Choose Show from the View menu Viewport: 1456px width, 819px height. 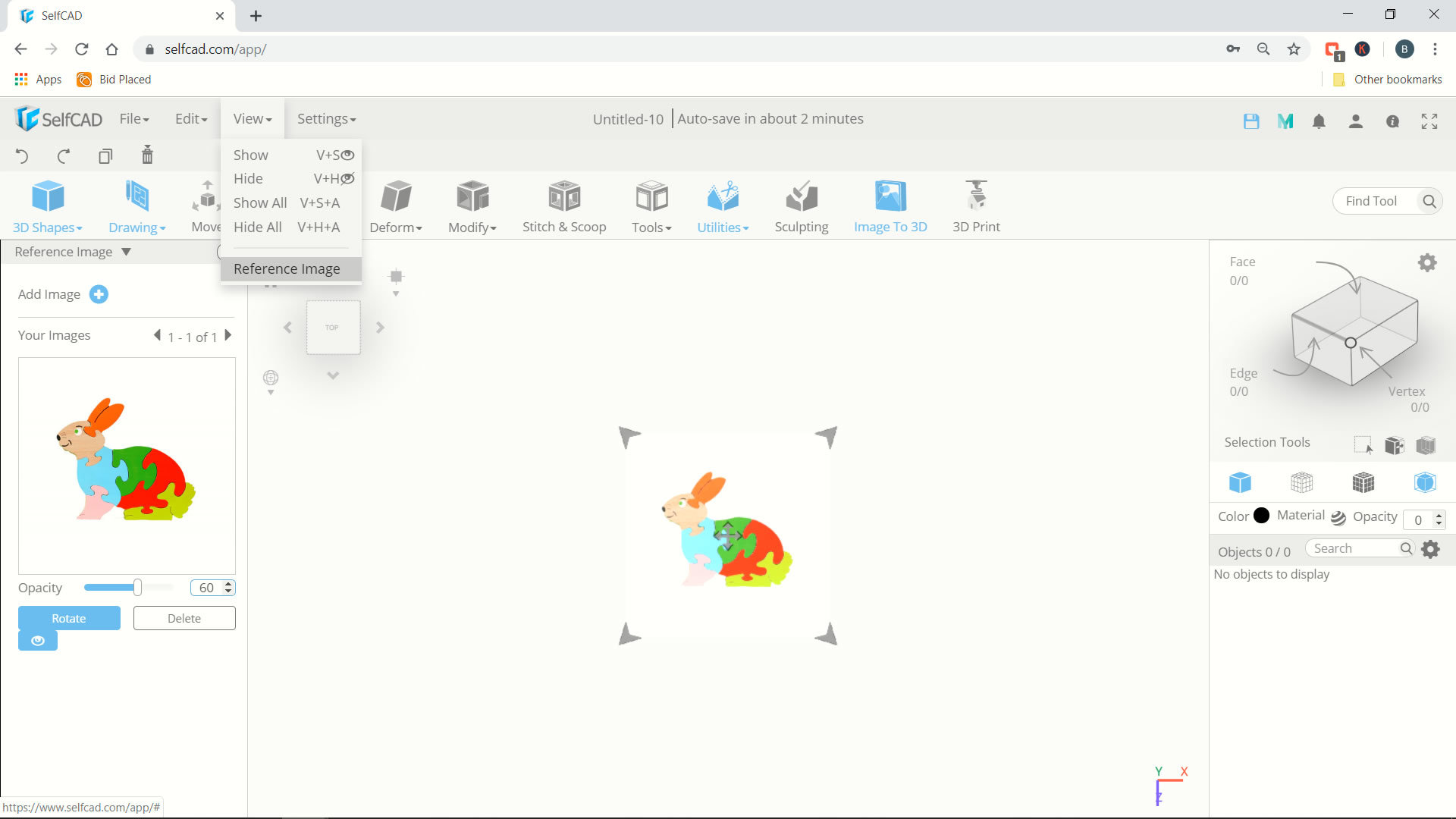tap(291, 155)
